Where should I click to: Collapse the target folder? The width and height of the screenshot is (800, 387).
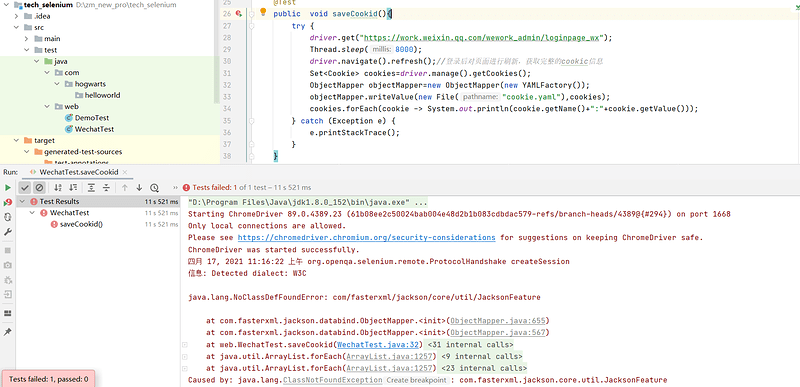[16, 140]
